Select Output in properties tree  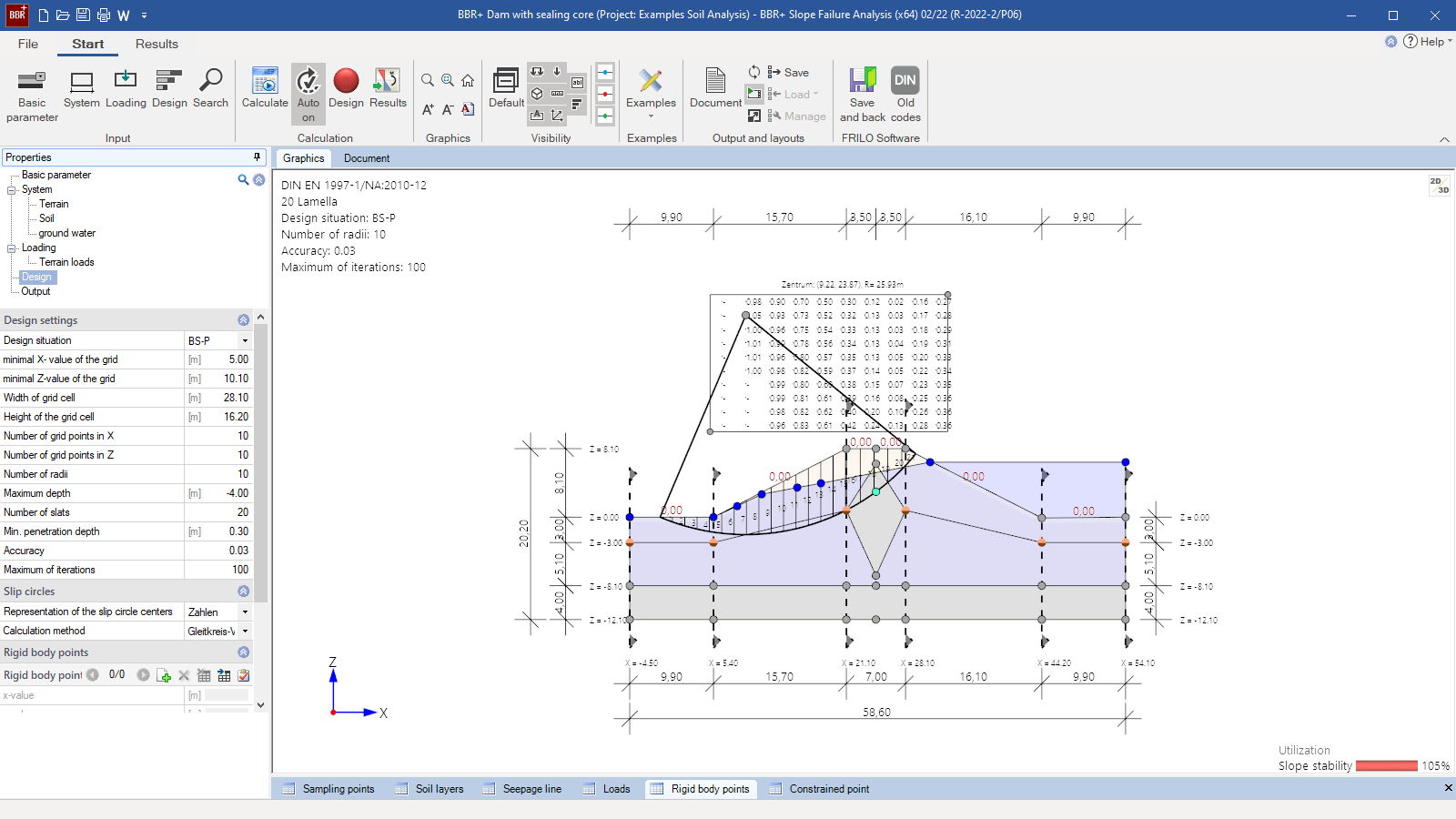(x=35, y=291)
